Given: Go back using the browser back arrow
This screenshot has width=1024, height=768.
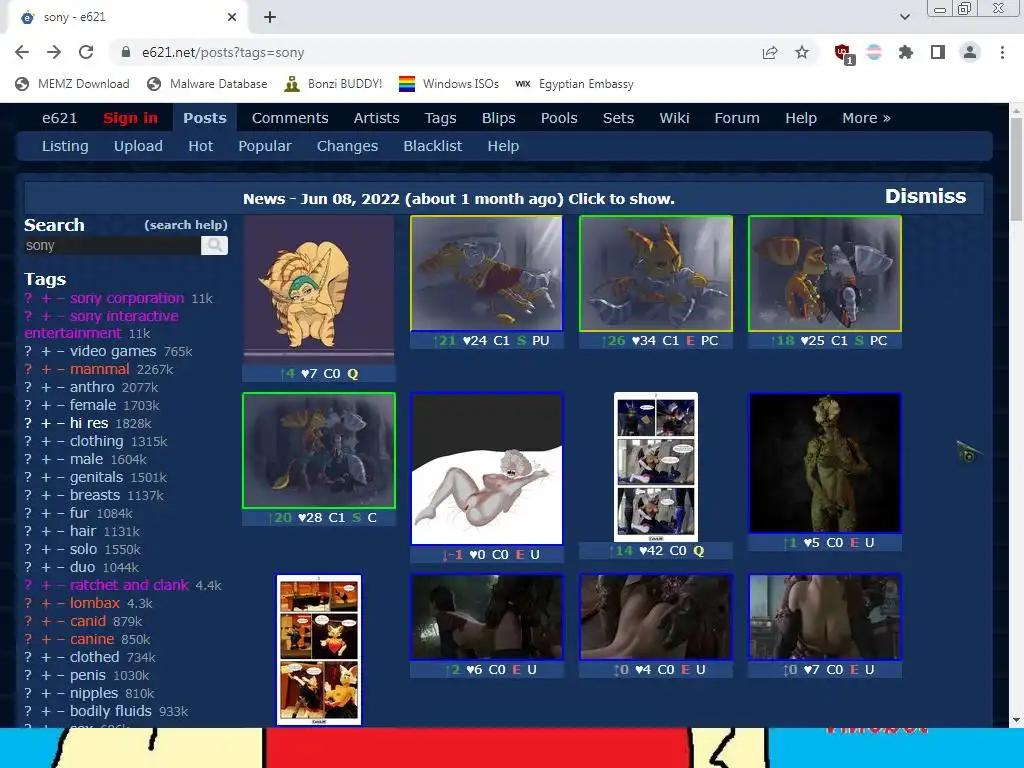Looking at the screenshot, I should click(22, 52).
